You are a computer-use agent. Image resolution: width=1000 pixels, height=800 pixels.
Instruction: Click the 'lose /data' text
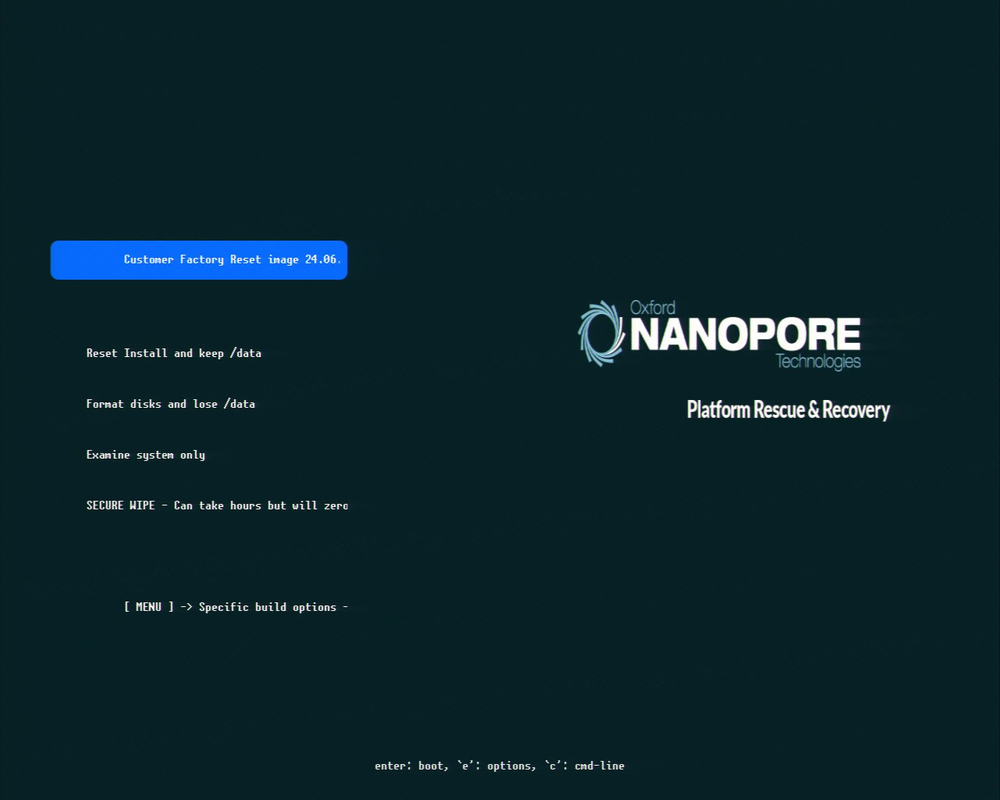(224, 404)
